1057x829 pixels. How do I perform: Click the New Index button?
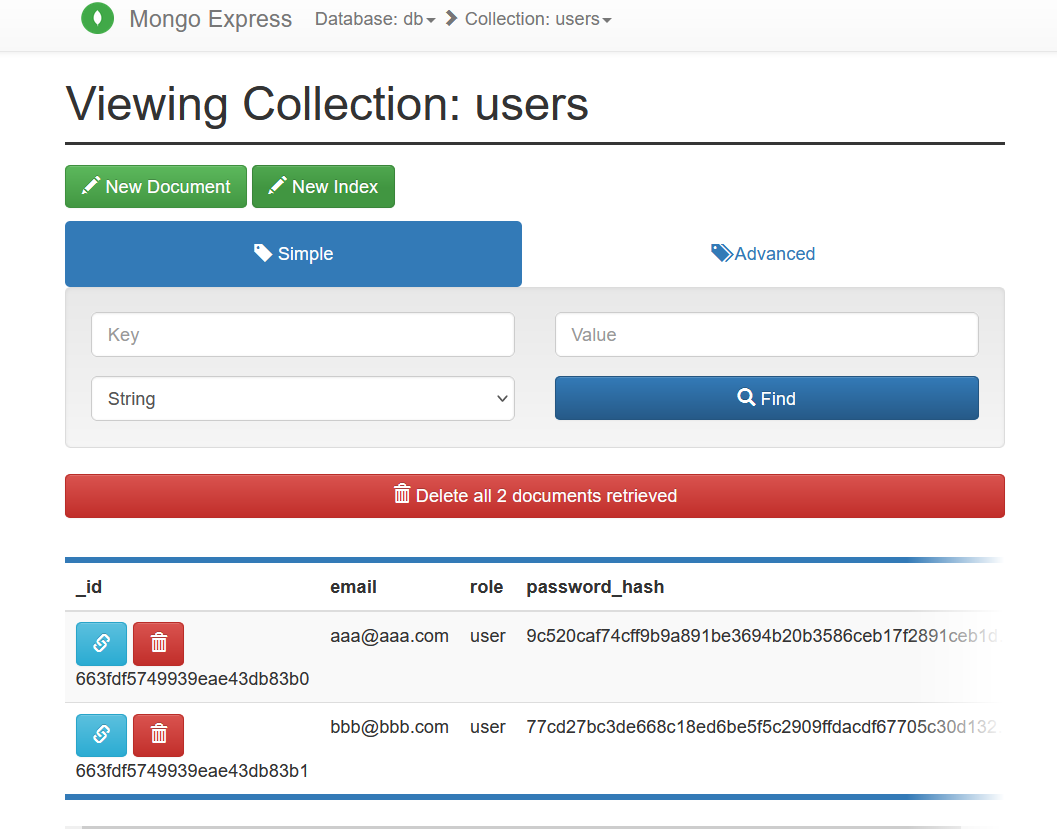tap(323, 186)
